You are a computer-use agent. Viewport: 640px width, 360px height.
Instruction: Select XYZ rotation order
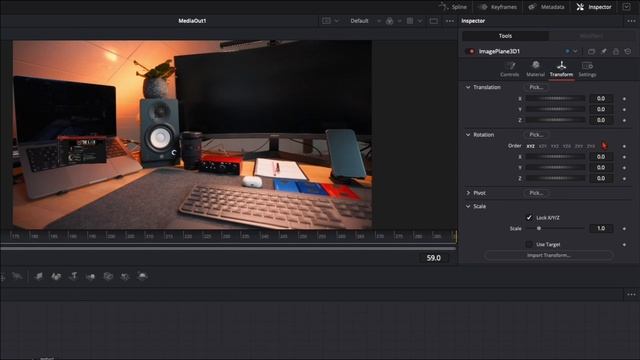click(531, 146)
